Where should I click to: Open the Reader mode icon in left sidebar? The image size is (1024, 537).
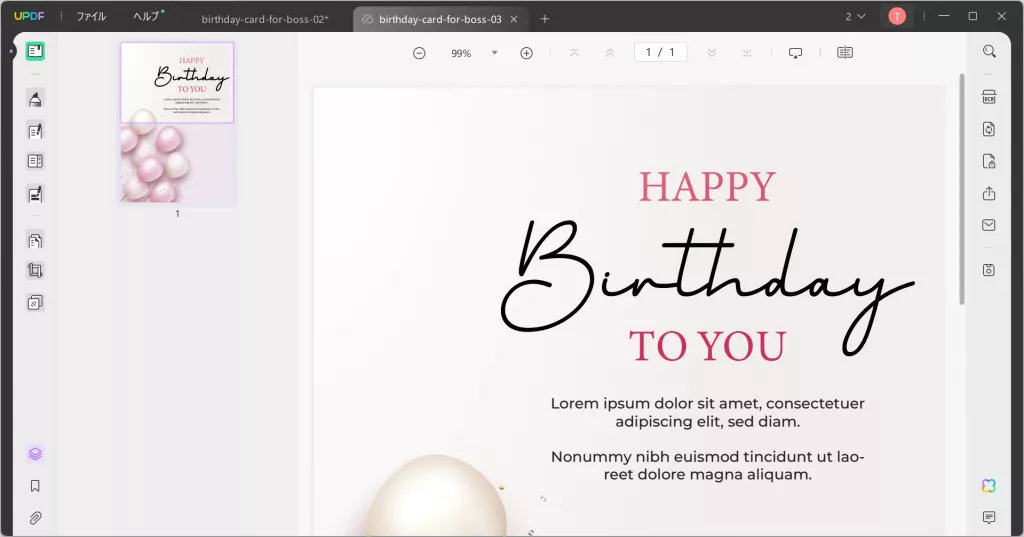coord(35,51)
